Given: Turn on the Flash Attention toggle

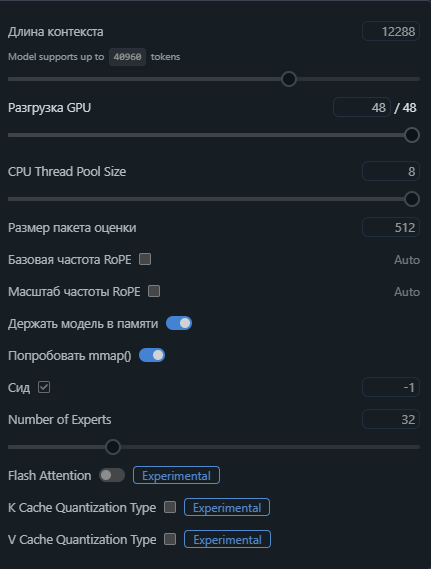Looking at the screenshot, I should tap(112, 475).
